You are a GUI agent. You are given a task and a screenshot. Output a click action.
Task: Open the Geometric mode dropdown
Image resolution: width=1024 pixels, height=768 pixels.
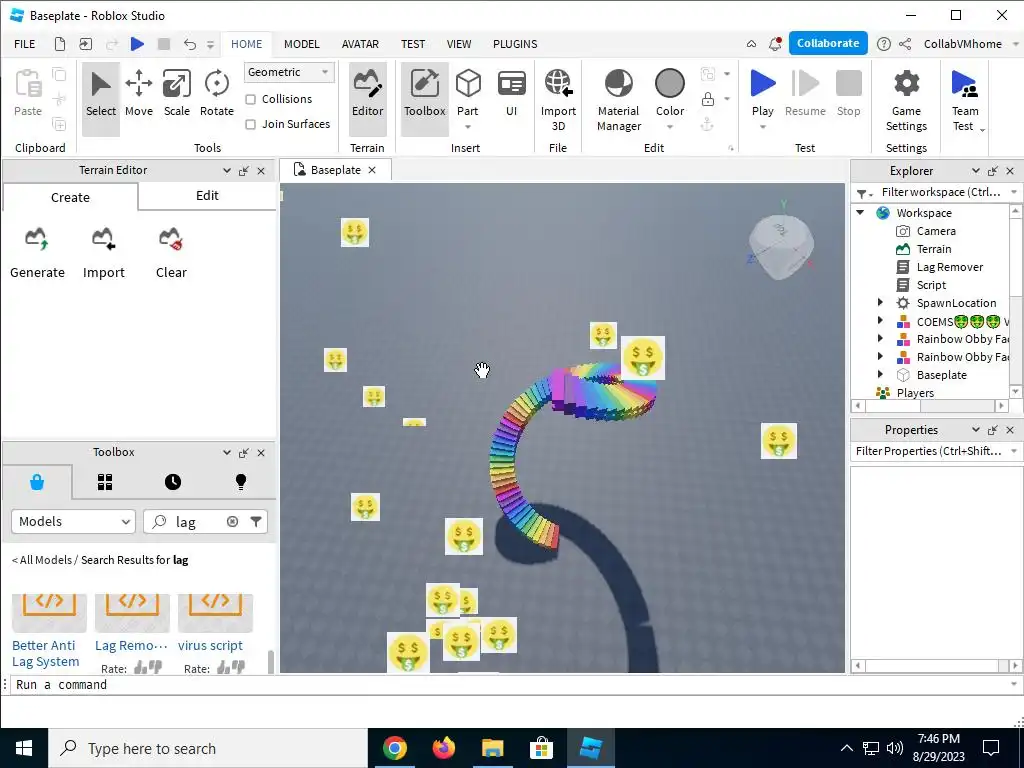[x=289, y=72]
